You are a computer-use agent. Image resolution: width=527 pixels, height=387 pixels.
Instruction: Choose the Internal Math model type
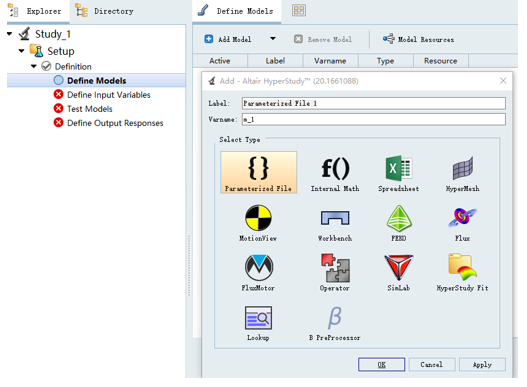(335, 174)
